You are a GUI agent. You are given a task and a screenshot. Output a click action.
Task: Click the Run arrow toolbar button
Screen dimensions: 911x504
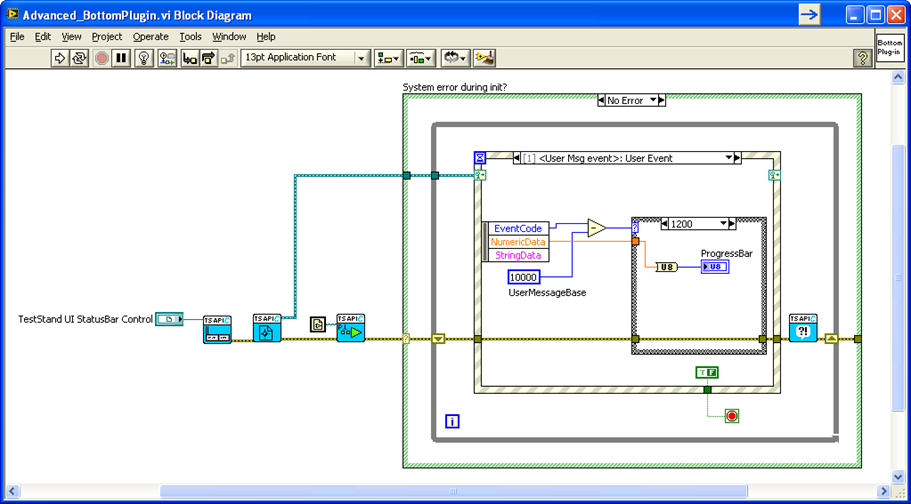[60, 58]
